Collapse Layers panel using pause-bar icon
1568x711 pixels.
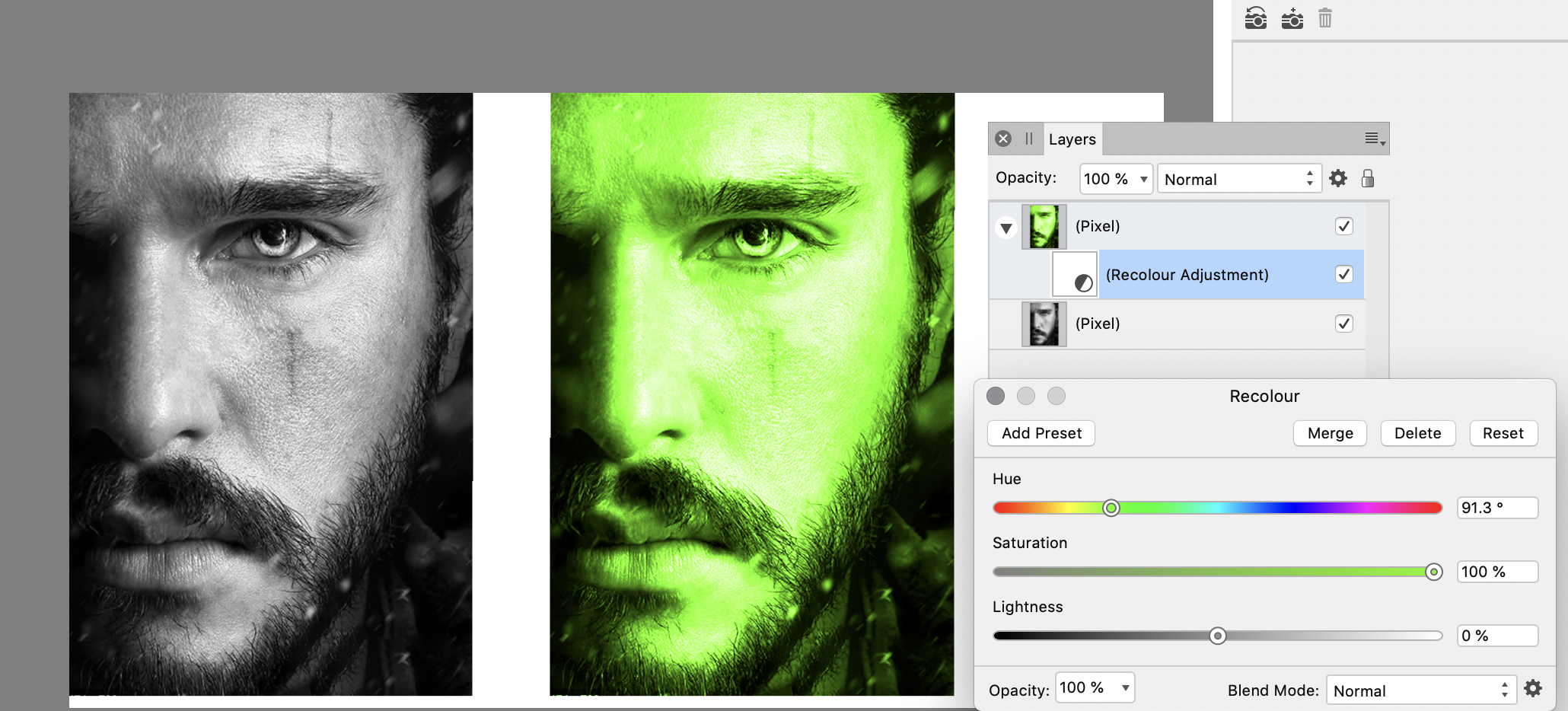1029,139
